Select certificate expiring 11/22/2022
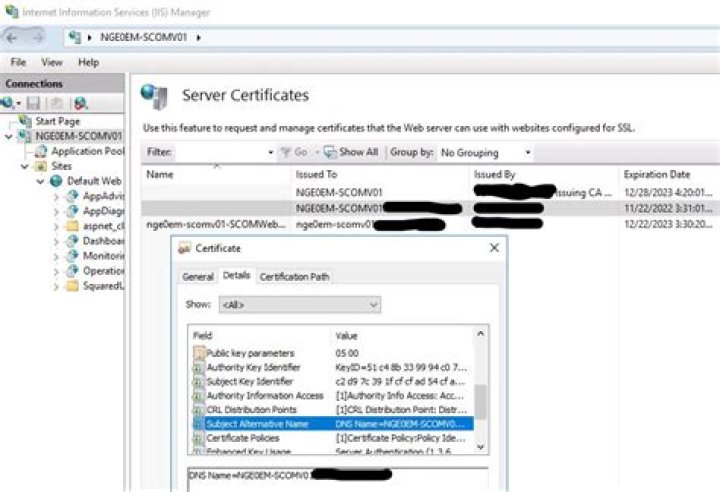This screenshot has height=492, width=720. pos(430,209)
